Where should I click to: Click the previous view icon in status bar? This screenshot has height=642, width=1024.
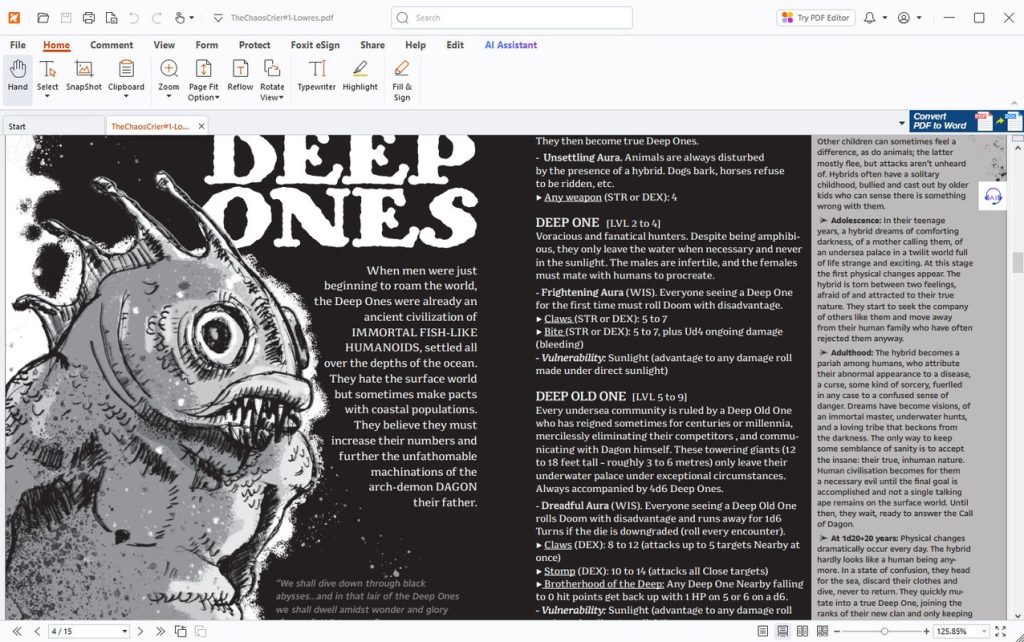[x=180, y=631]
